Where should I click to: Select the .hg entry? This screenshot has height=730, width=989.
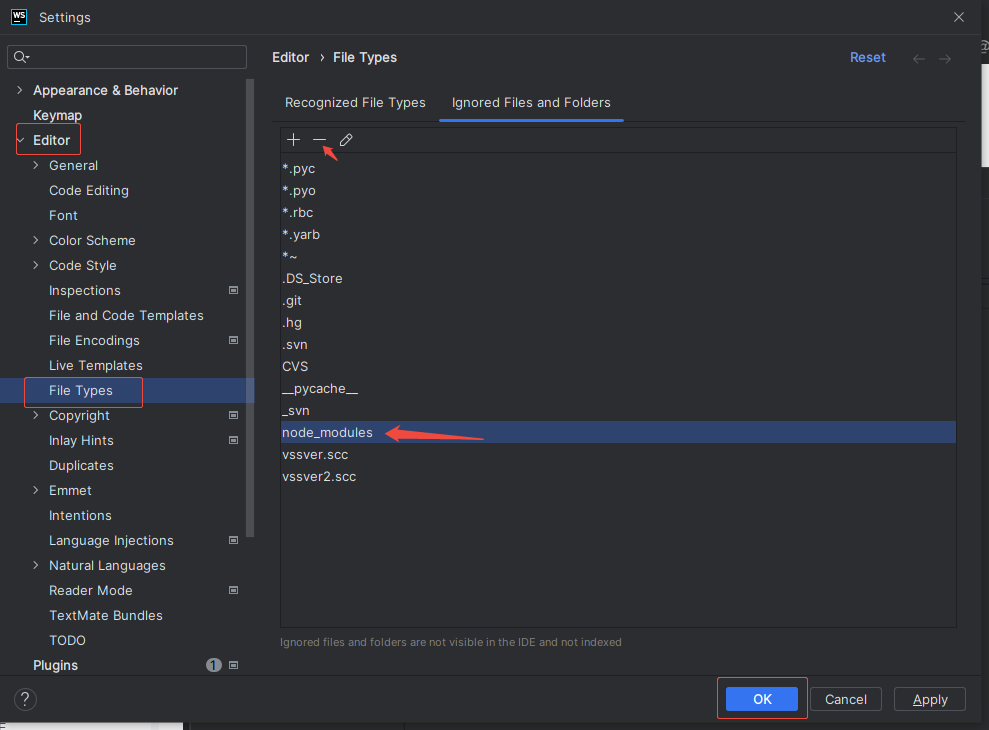pos(618,322)
